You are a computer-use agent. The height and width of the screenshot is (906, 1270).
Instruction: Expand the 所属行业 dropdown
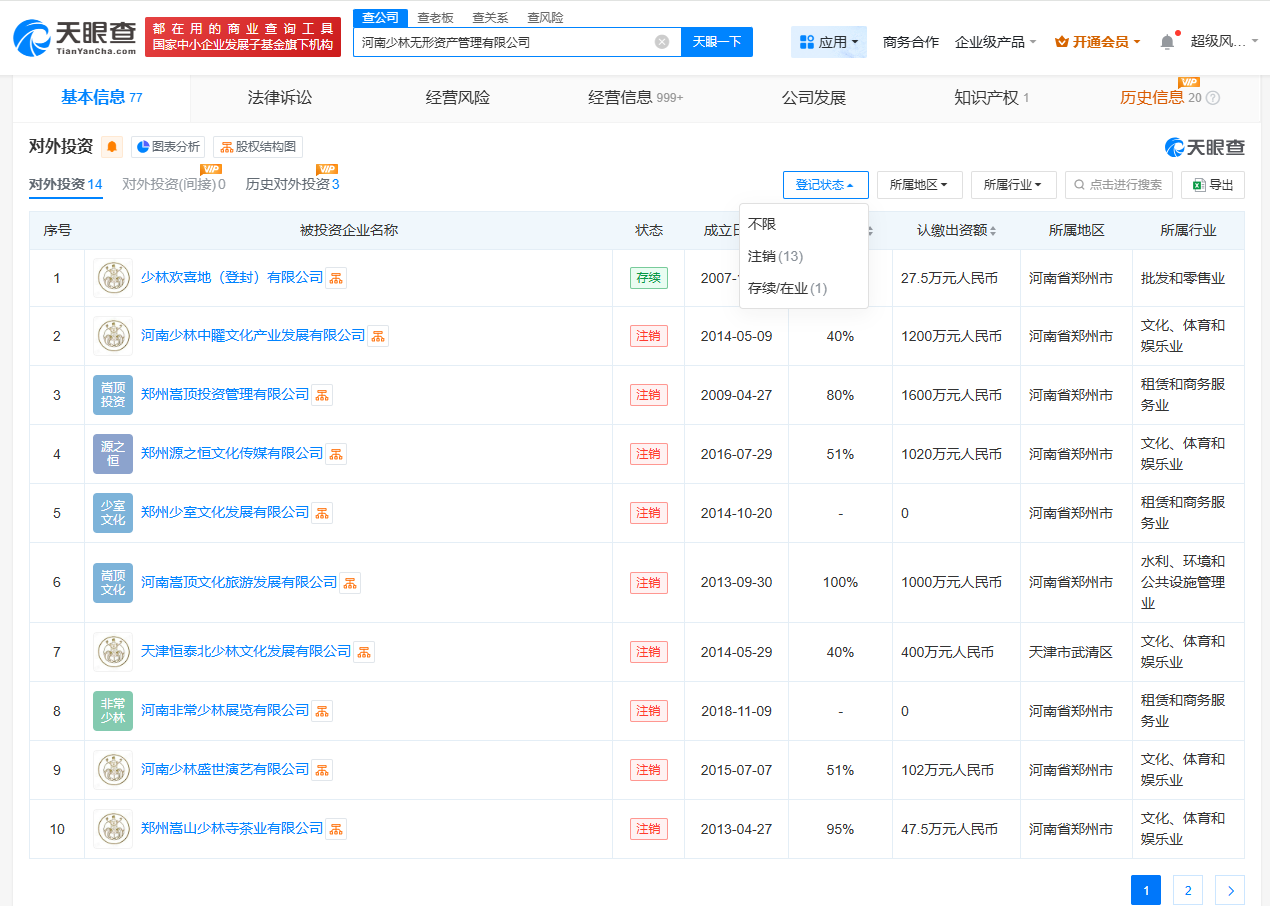pyautogui.click(x=1012, y=185)
